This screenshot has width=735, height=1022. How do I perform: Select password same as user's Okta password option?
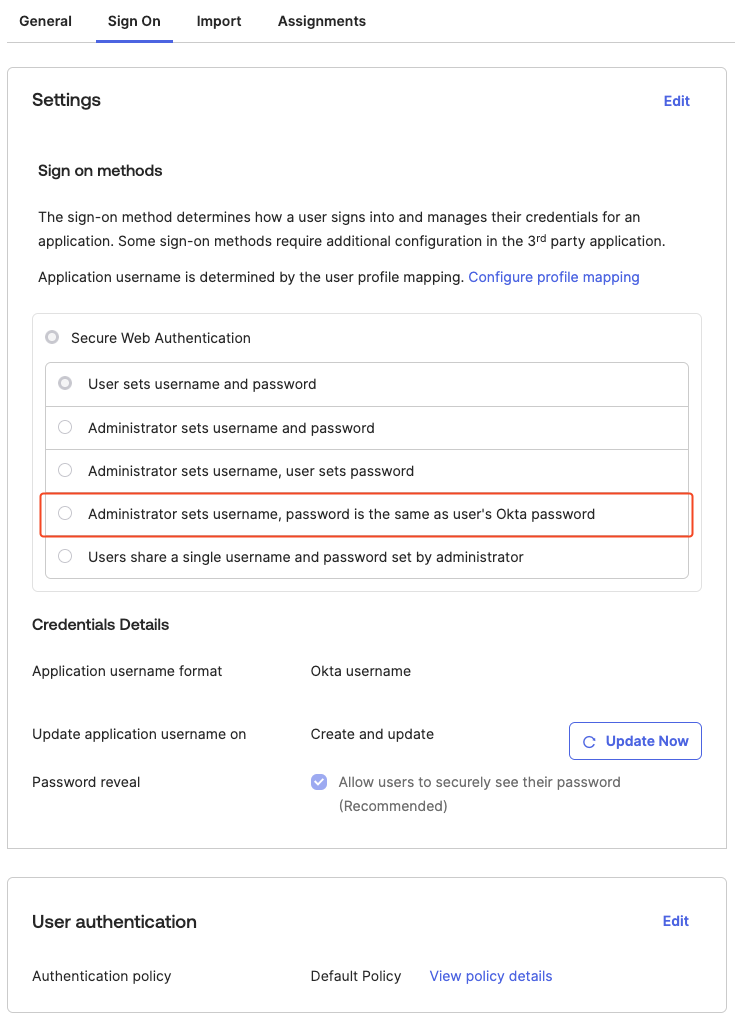[x=65, y=514]
